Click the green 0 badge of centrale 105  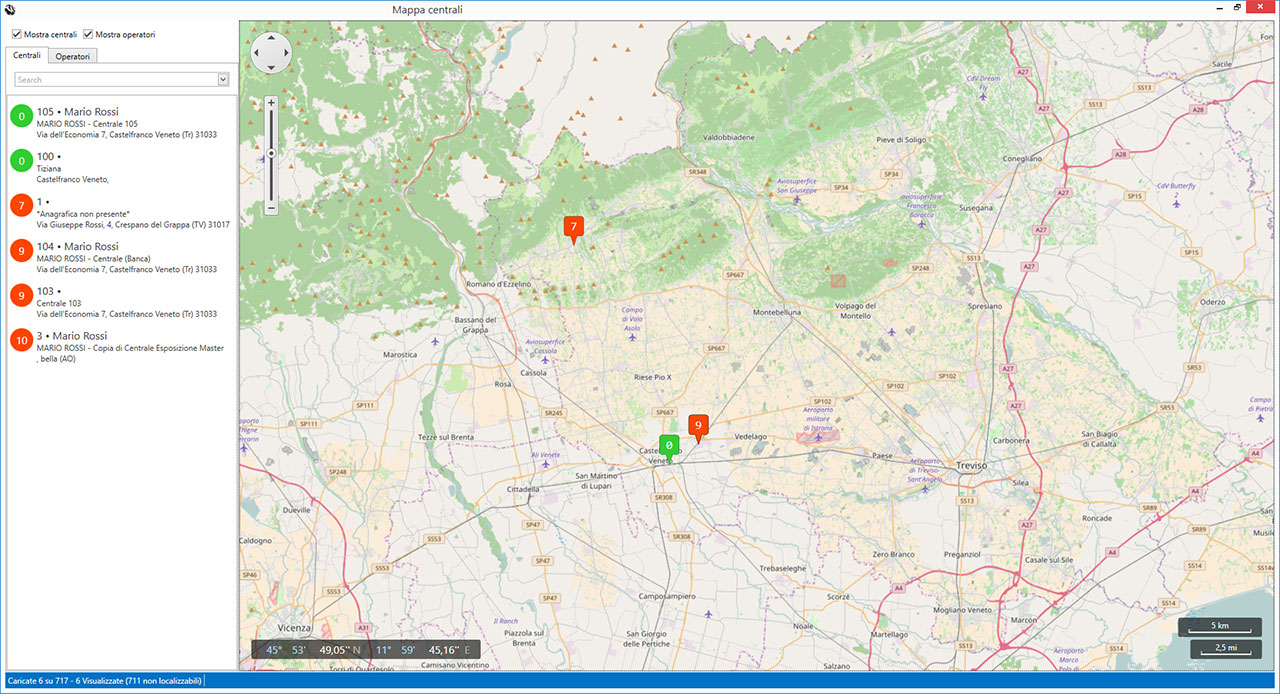coord(21,116)
